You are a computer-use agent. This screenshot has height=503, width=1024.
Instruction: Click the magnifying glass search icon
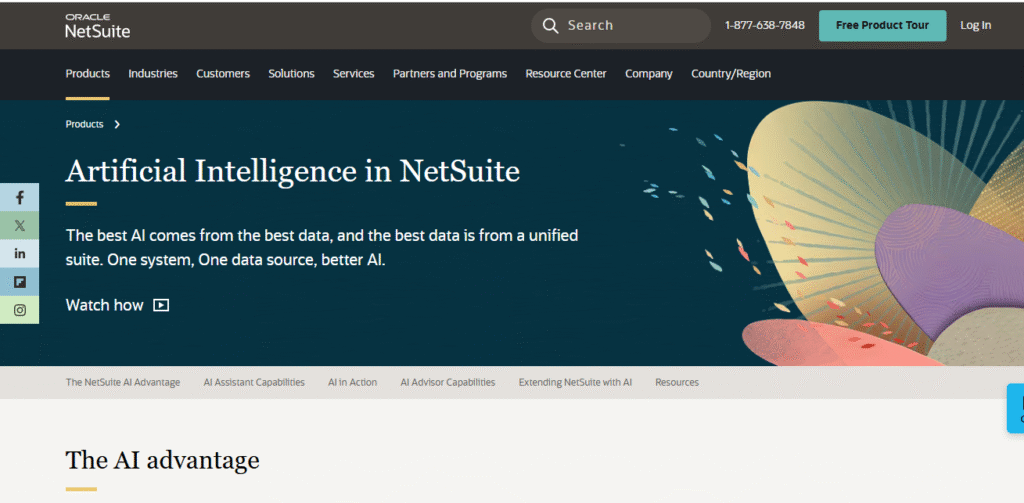[550, 25]
